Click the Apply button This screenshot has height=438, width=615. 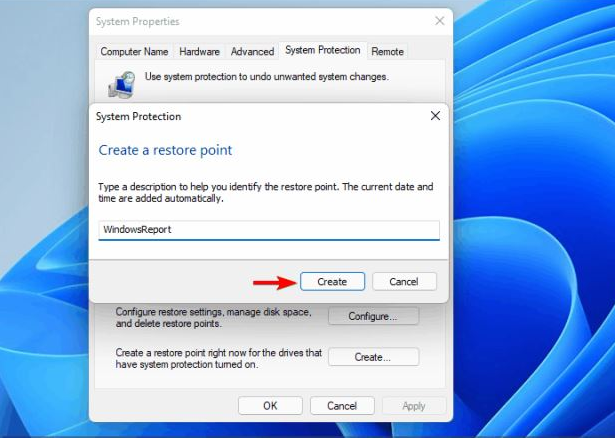coord(413,406)
